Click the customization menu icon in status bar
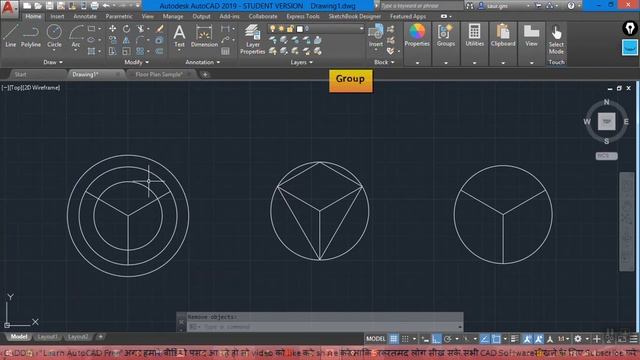640x360 pixels. coord(633,339)
